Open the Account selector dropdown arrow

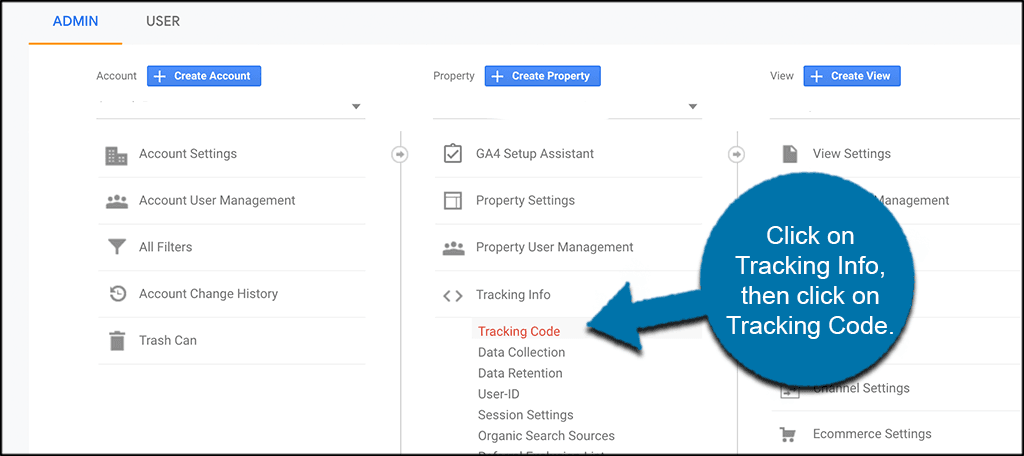356,107
